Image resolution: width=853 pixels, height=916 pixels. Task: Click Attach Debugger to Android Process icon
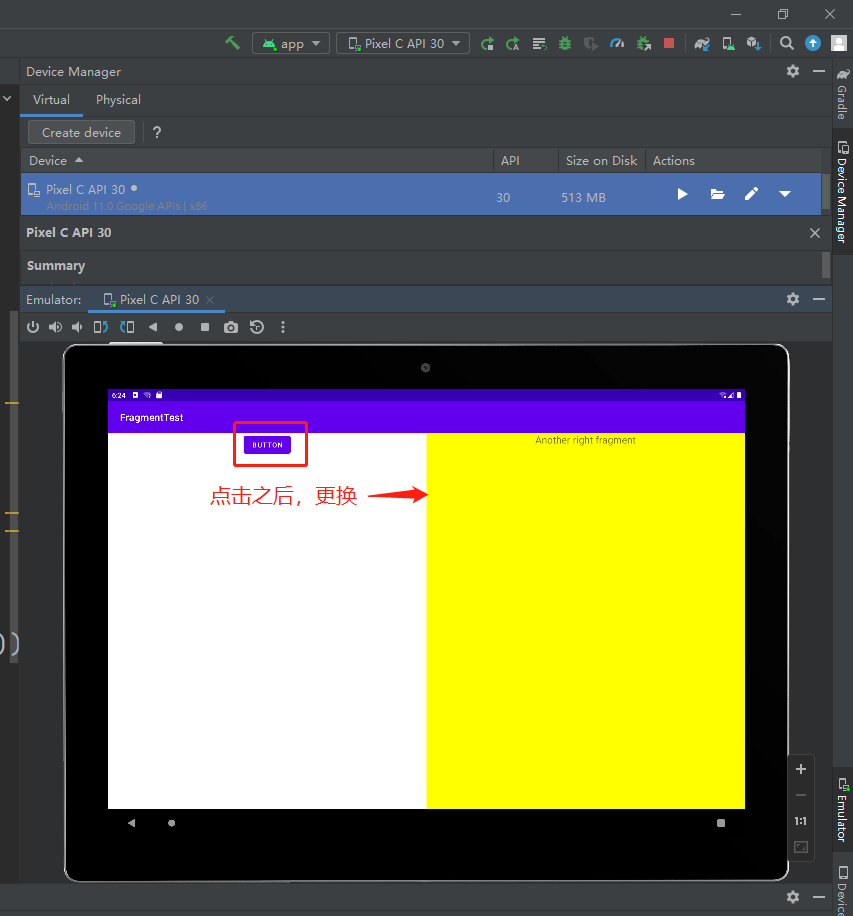(644, 44)
